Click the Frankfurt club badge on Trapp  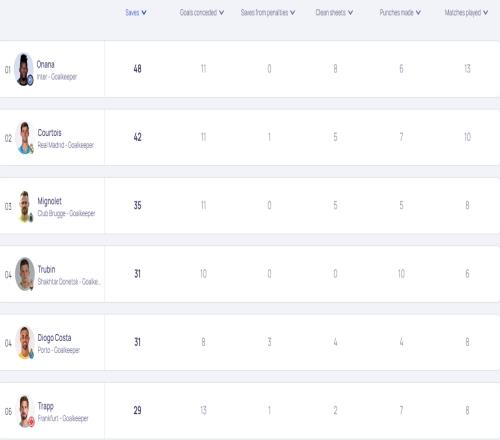tap(31, 422)
